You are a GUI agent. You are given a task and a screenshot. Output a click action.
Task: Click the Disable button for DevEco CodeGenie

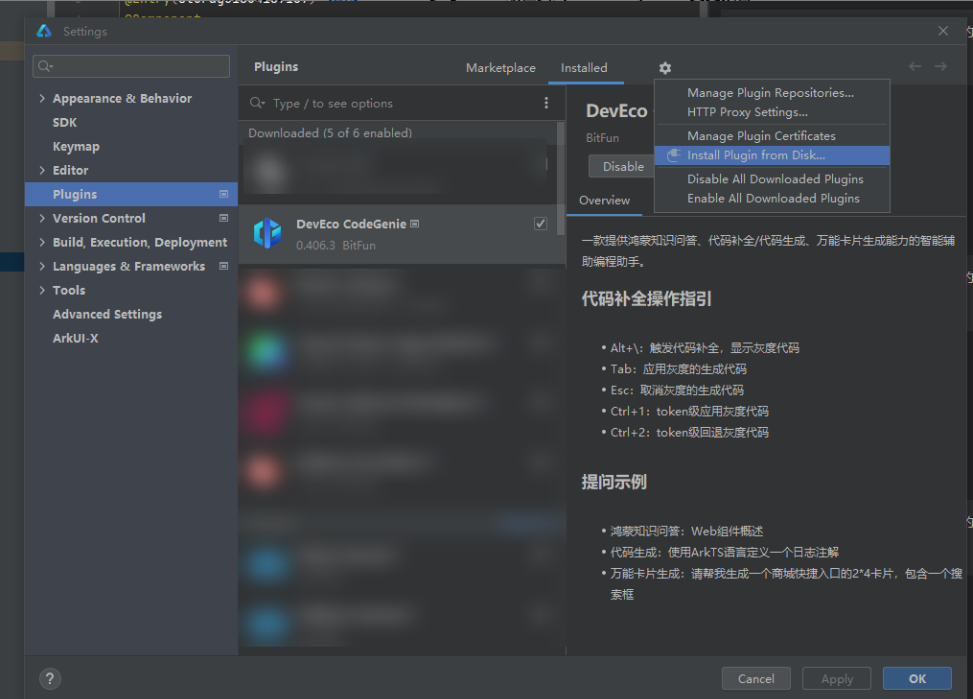(x=622, y=166)
